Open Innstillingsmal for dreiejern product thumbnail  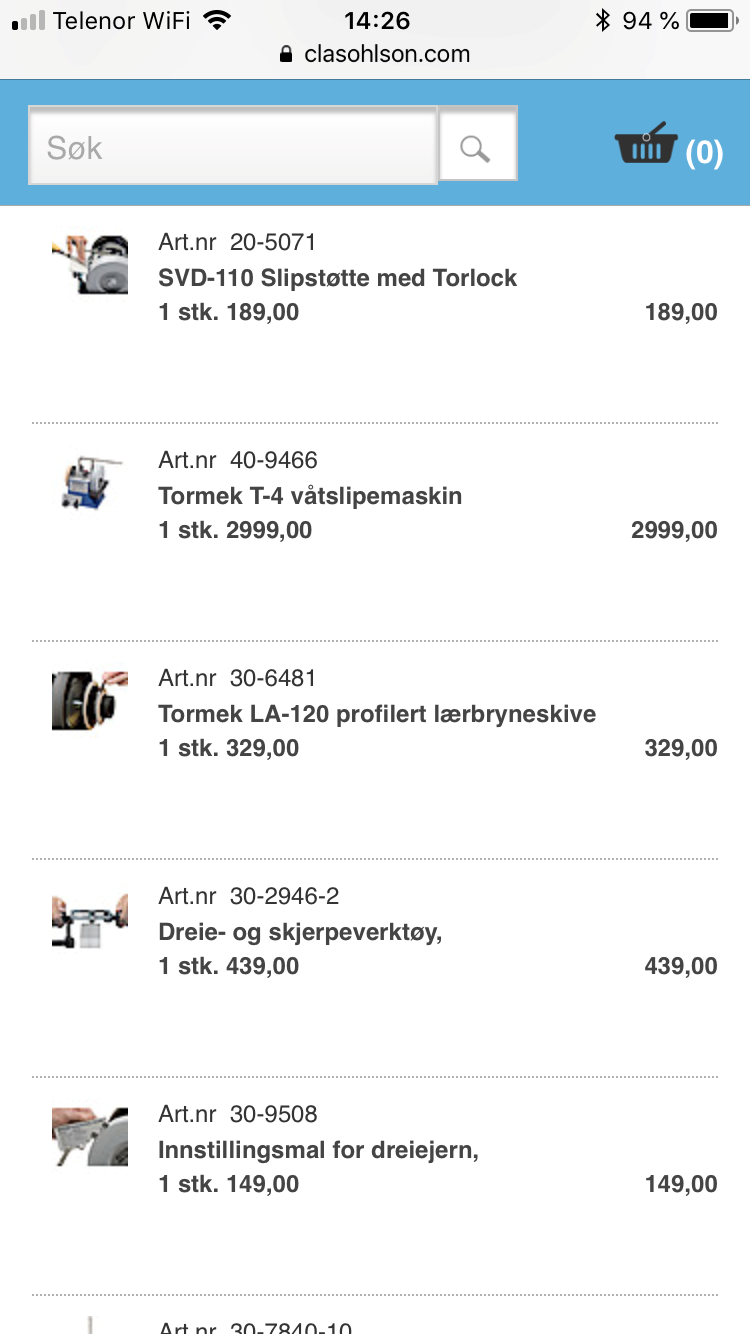pyautogui.click(x=90, y=1136)
